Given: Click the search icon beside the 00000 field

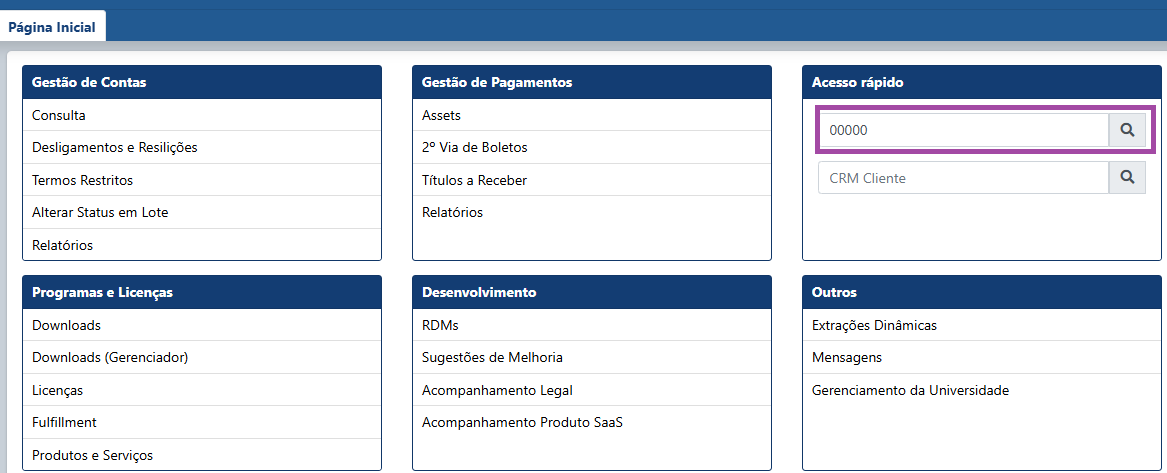Looking at the screenshot, I should tap(1127, 130).
